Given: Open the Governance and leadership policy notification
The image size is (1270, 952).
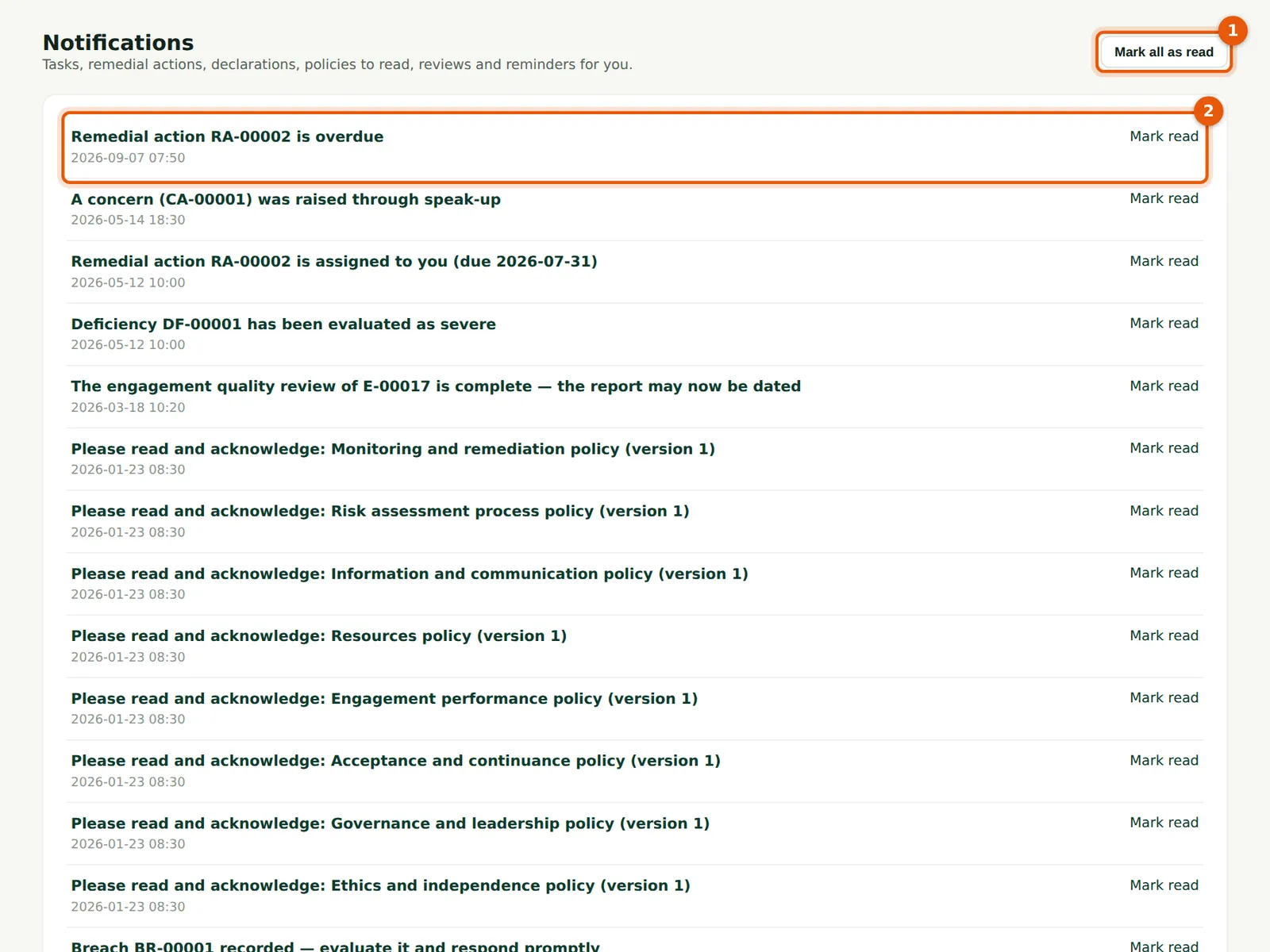Looking at the screenshot, I should click(x=391, y=823).
